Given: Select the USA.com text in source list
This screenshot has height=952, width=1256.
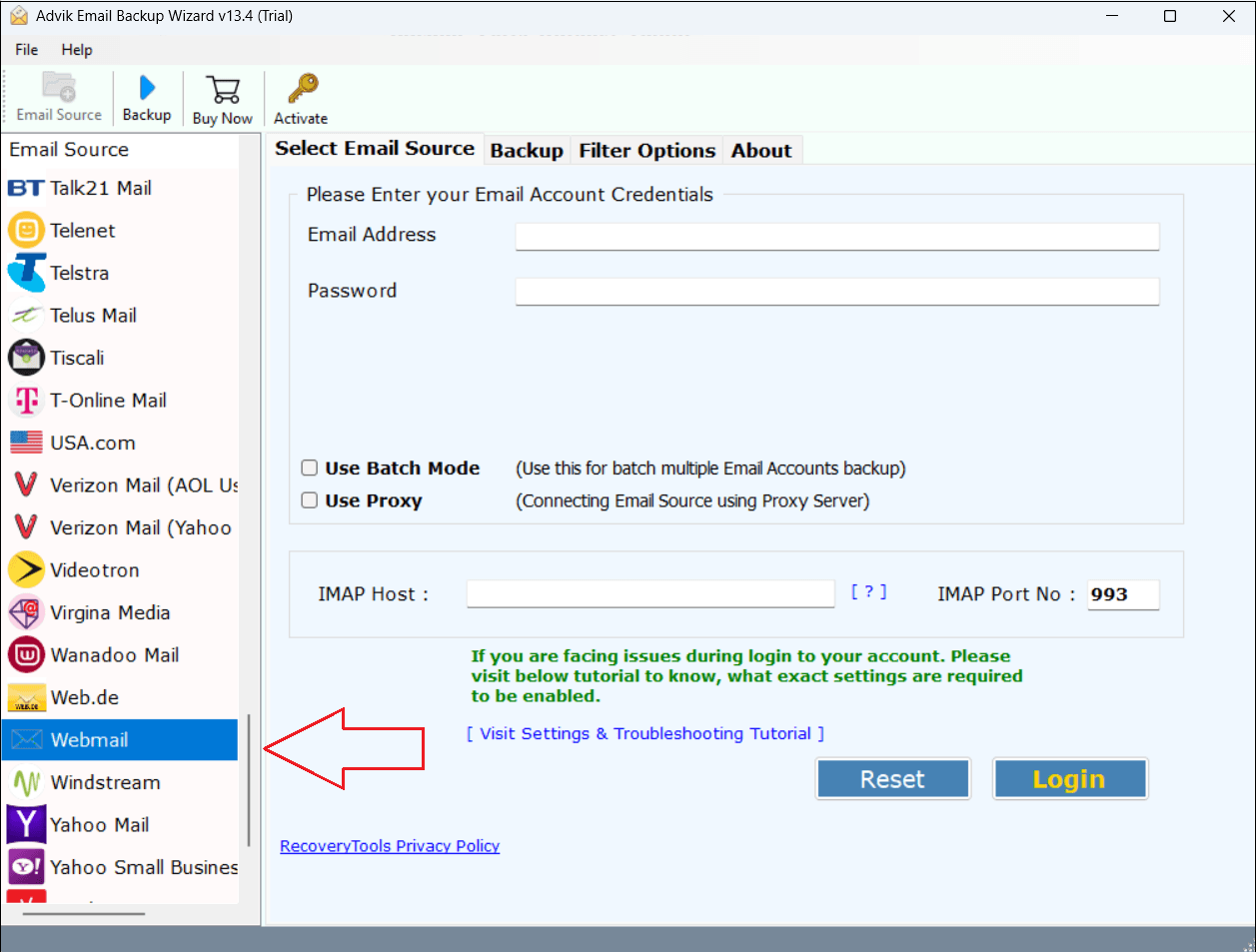Looking at the screenshot, I should 93,443.
